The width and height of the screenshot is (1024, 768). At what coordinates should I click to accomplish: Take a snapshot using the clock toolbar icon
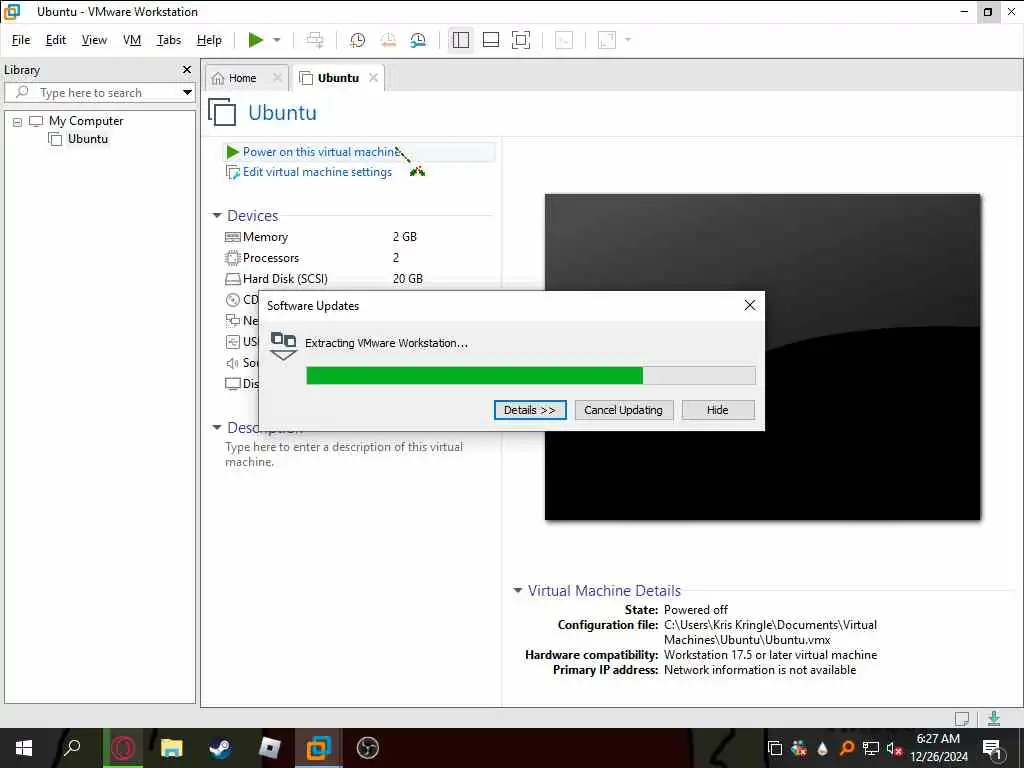(357, 40)
